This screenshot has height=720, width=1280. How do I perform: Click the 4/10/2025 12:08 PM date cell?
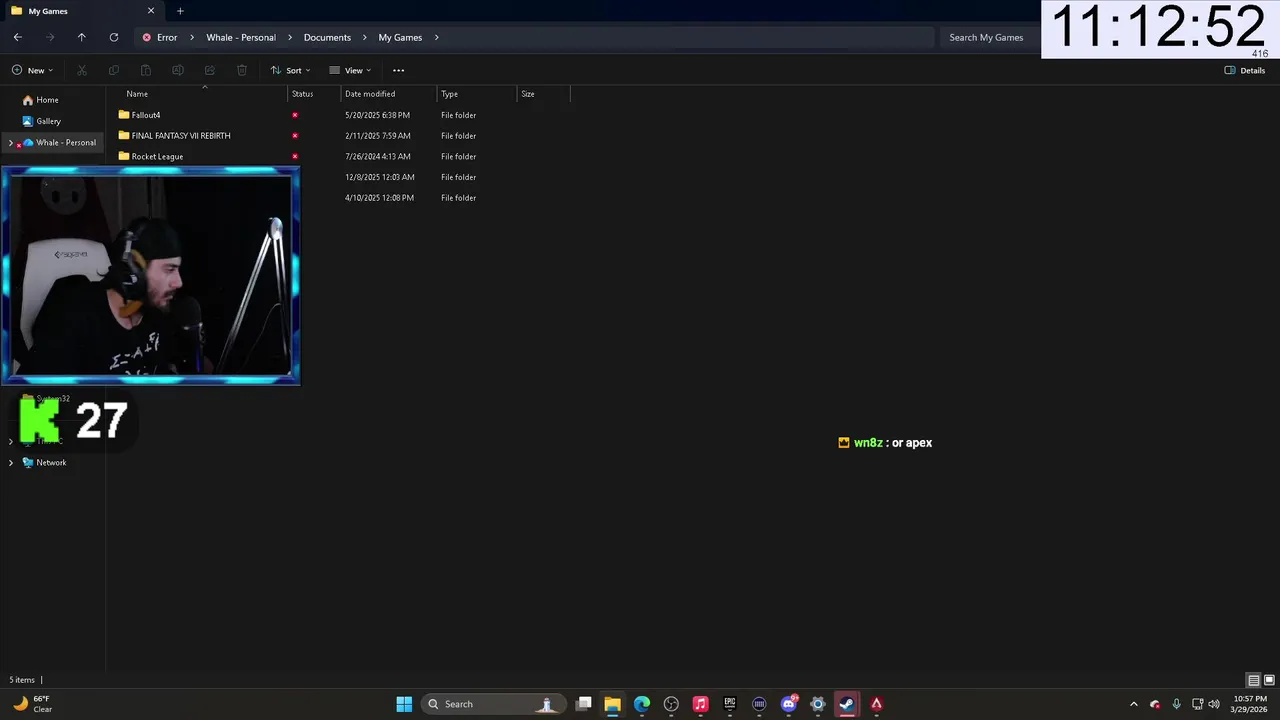click(380, 198)
